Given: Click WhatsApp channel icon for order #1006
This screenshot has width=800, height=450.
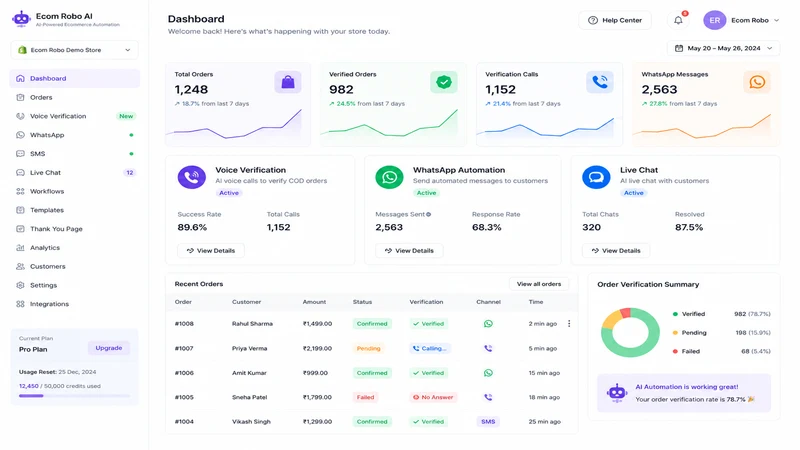Looking at the screenshot, I should pos(488,373).
